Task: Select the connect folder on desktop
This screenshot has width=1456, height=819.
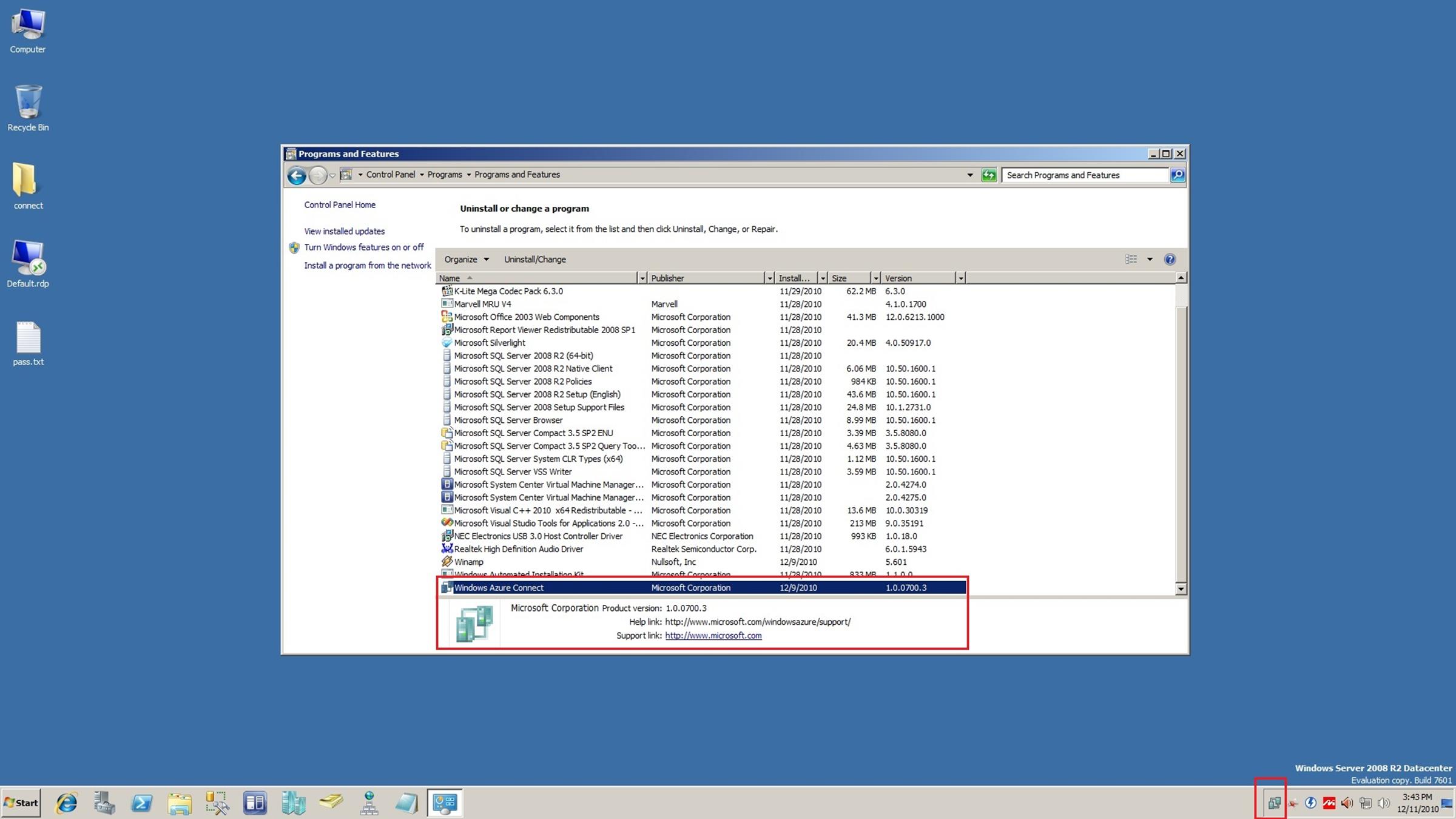Action: point(28,186)
